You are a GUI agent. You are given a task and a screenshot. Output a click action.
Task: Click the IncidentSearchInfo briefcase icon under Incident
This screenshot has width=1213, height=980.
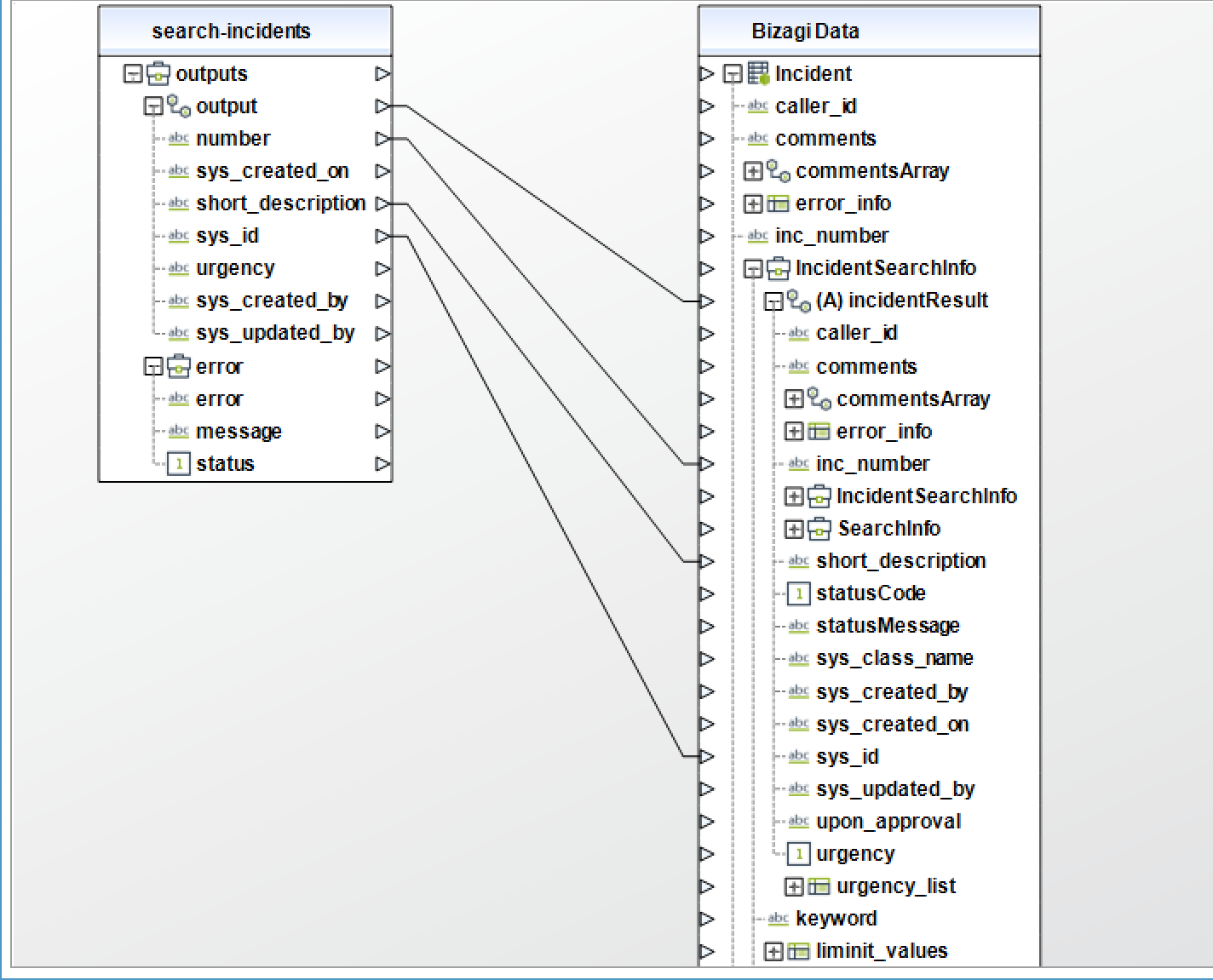coord(779,269)
